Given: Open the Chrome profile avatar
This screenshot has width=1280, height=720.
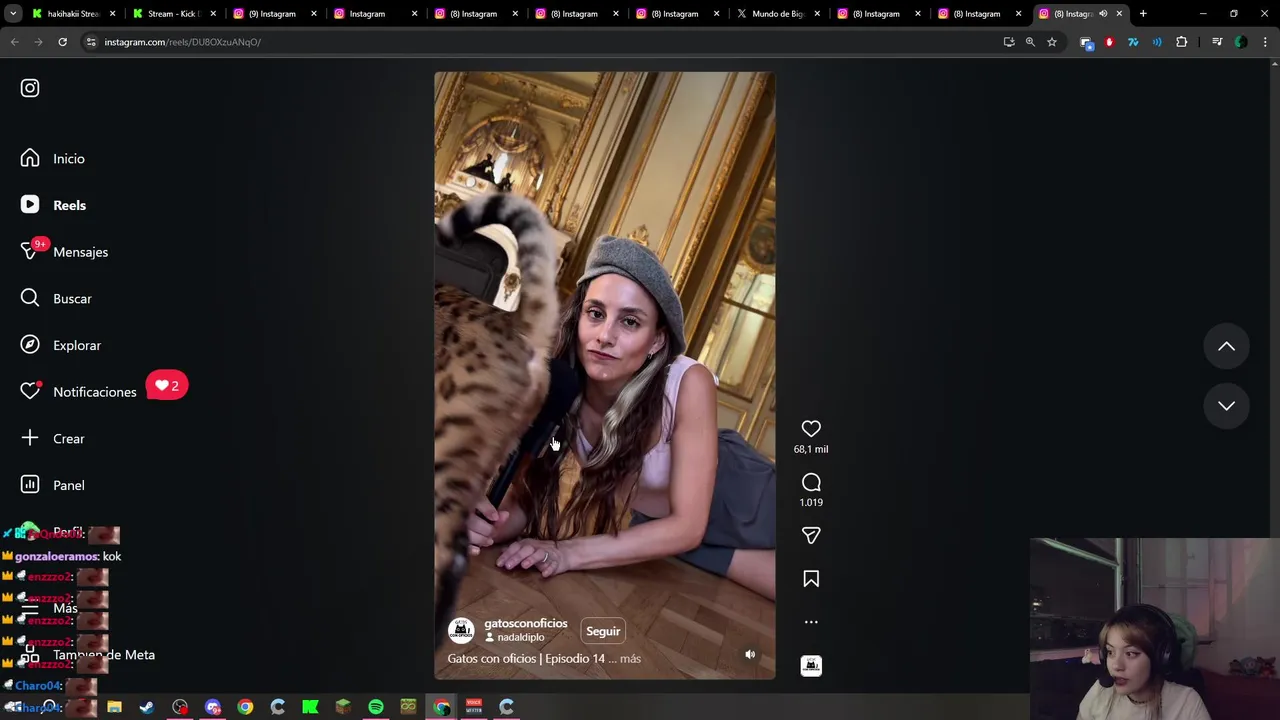Looking at the screenshot, I should (x=1241, y=42).
